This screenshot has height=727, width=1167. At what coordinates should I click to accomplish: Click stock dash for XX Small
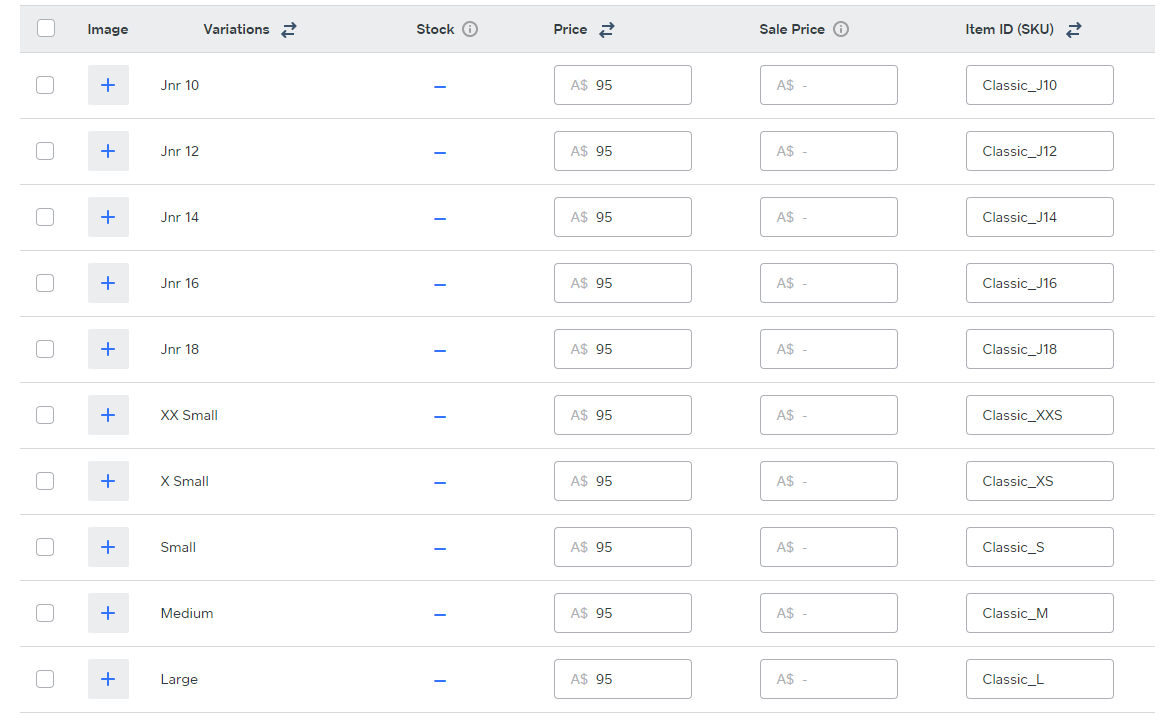coord(440,417)
